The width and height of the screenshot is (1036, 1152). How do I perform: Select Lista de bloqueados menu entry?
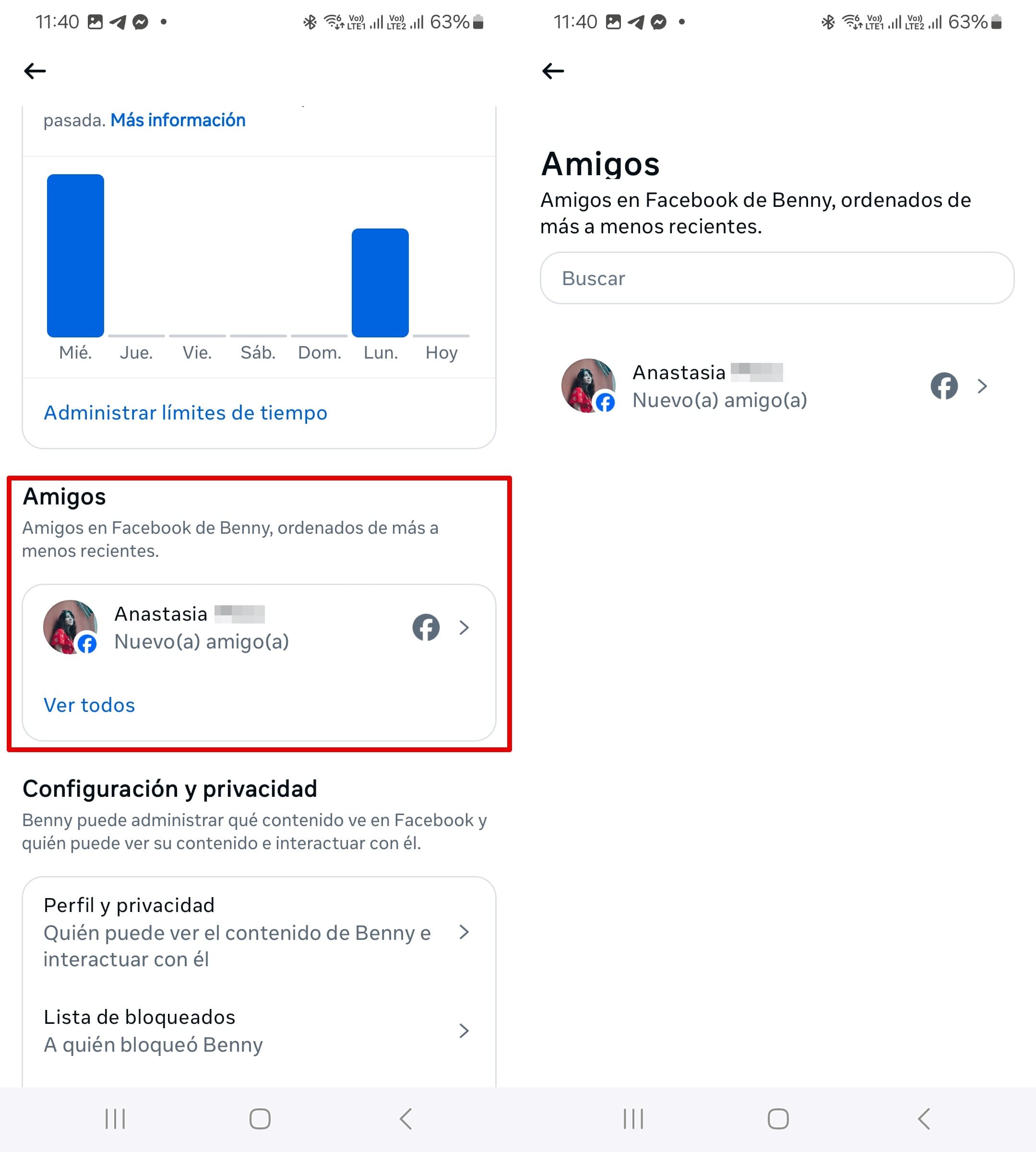(x=259, y=1031)
